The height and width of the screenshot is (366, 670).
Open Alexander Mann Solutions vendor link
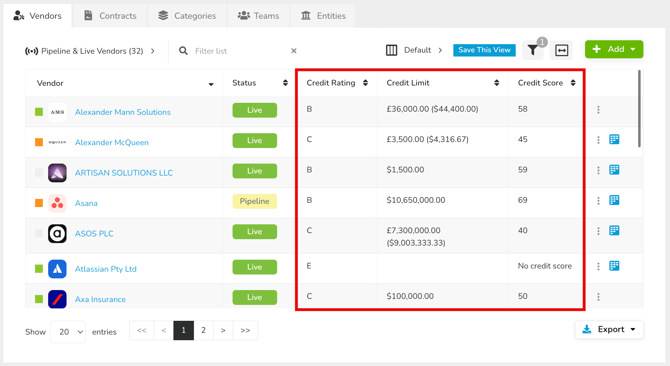click(x=123, y=112)
